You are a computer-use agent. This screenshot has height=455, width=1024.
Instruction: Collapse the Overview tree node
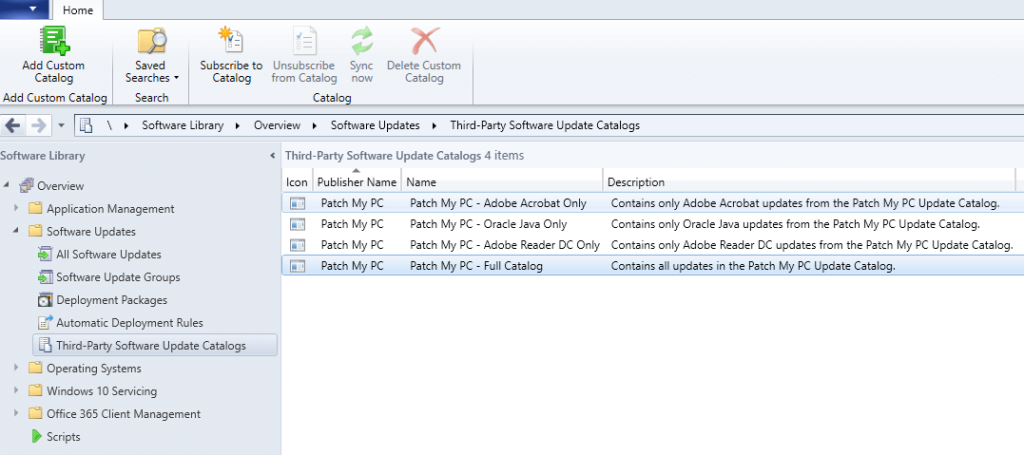pos(7,186)
